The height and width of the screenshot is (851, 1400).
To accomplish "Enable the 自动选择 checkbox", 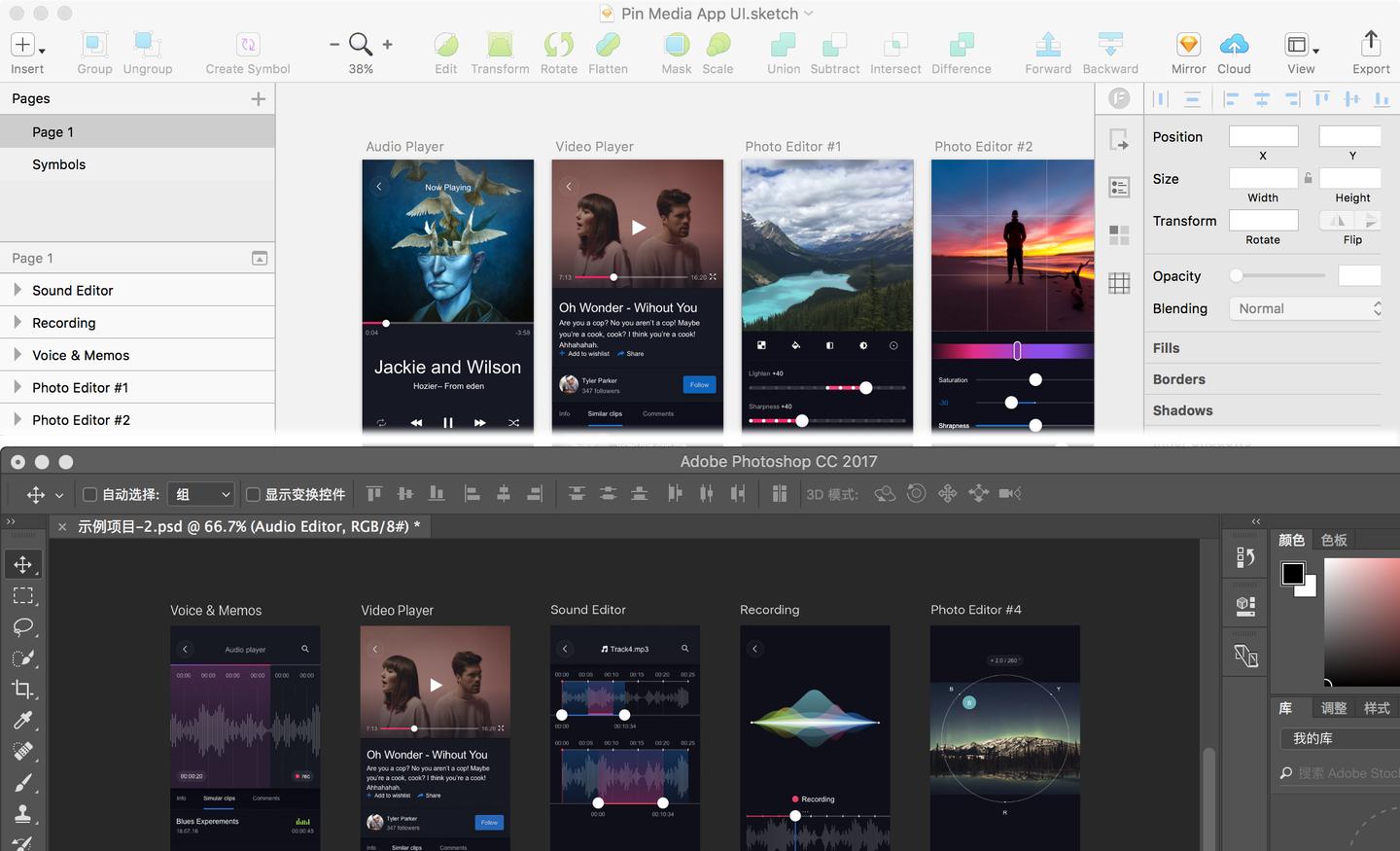I will [90, 495].
